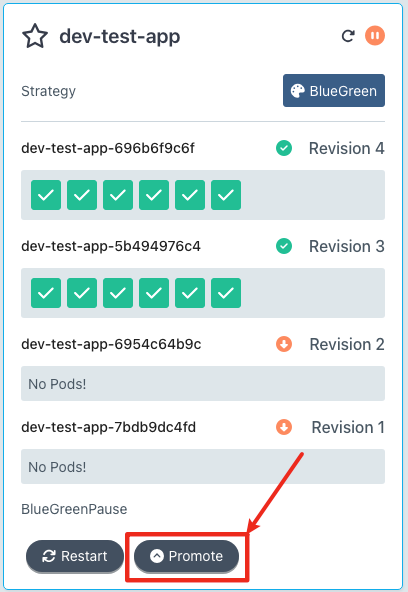Click Revision 2 orange scaled-down icon
The height and width of the screenshot is (592, 408).
(284, 344)
